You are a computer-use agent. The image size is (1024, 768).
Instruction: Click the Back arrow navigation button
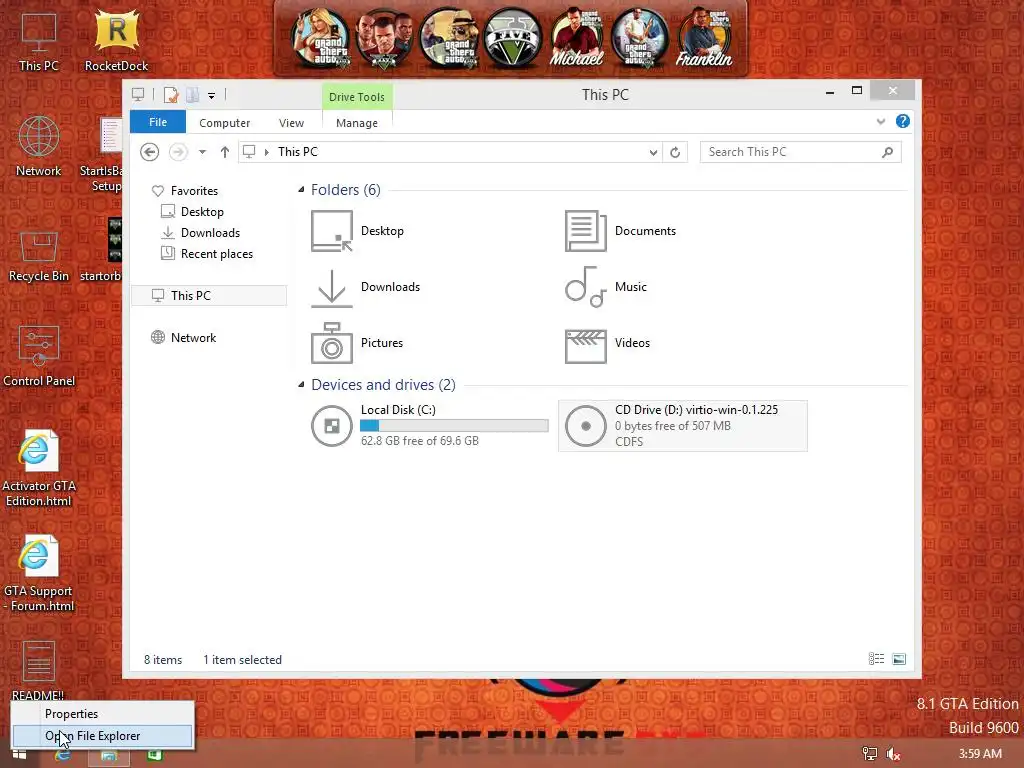tap(150, 152)
